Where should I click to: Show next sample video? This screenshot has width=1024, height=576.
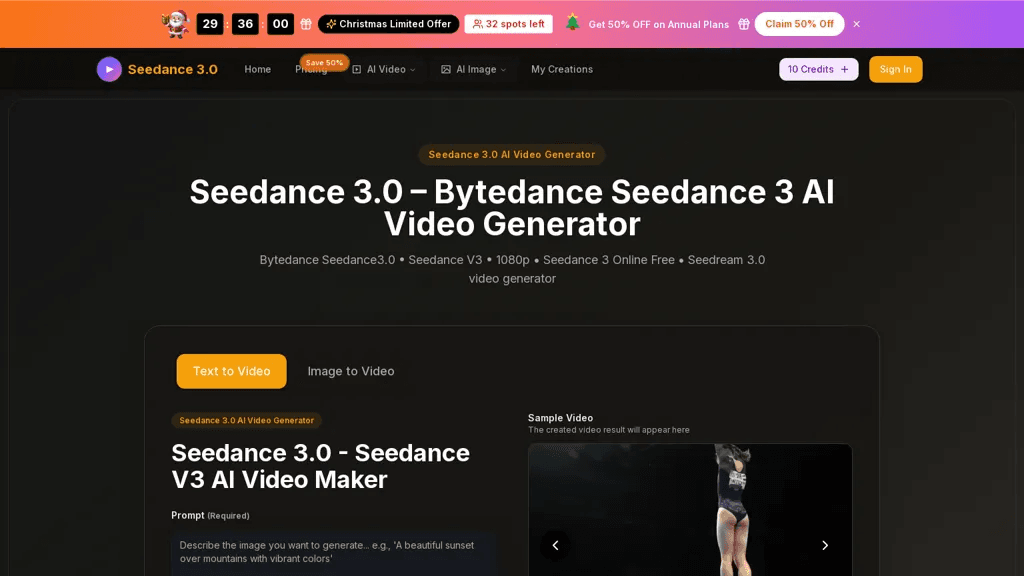(825, 545)
